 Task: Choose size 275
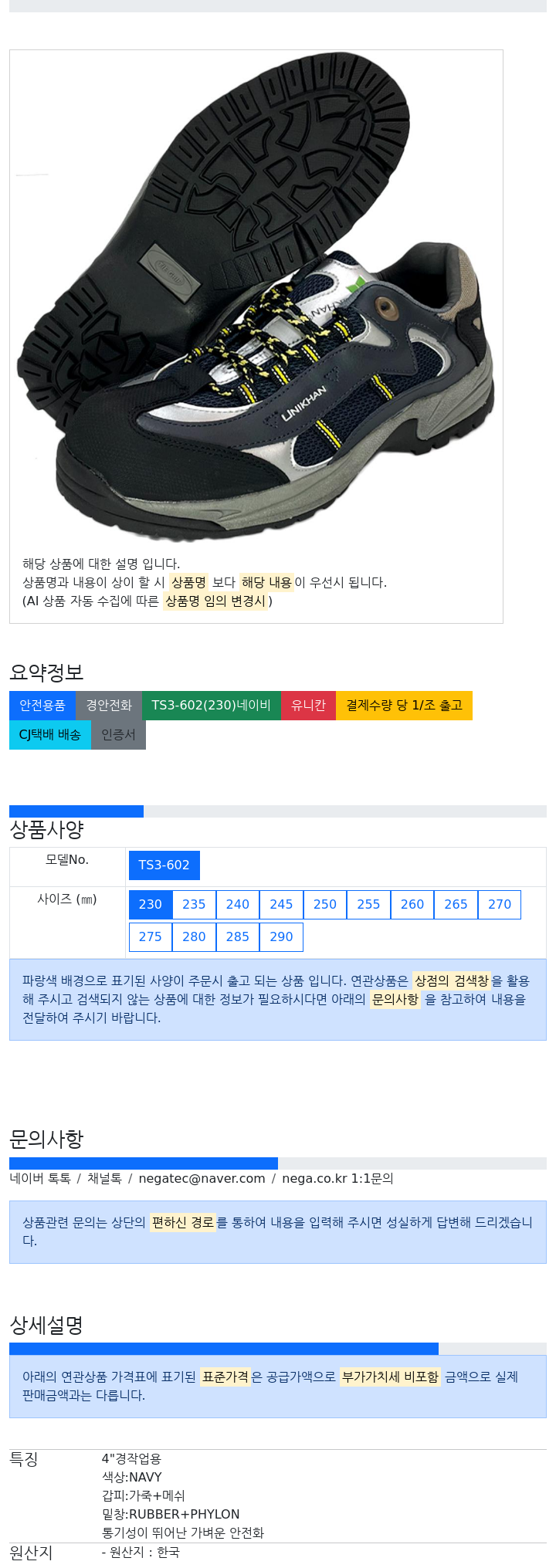pos(151,937)
